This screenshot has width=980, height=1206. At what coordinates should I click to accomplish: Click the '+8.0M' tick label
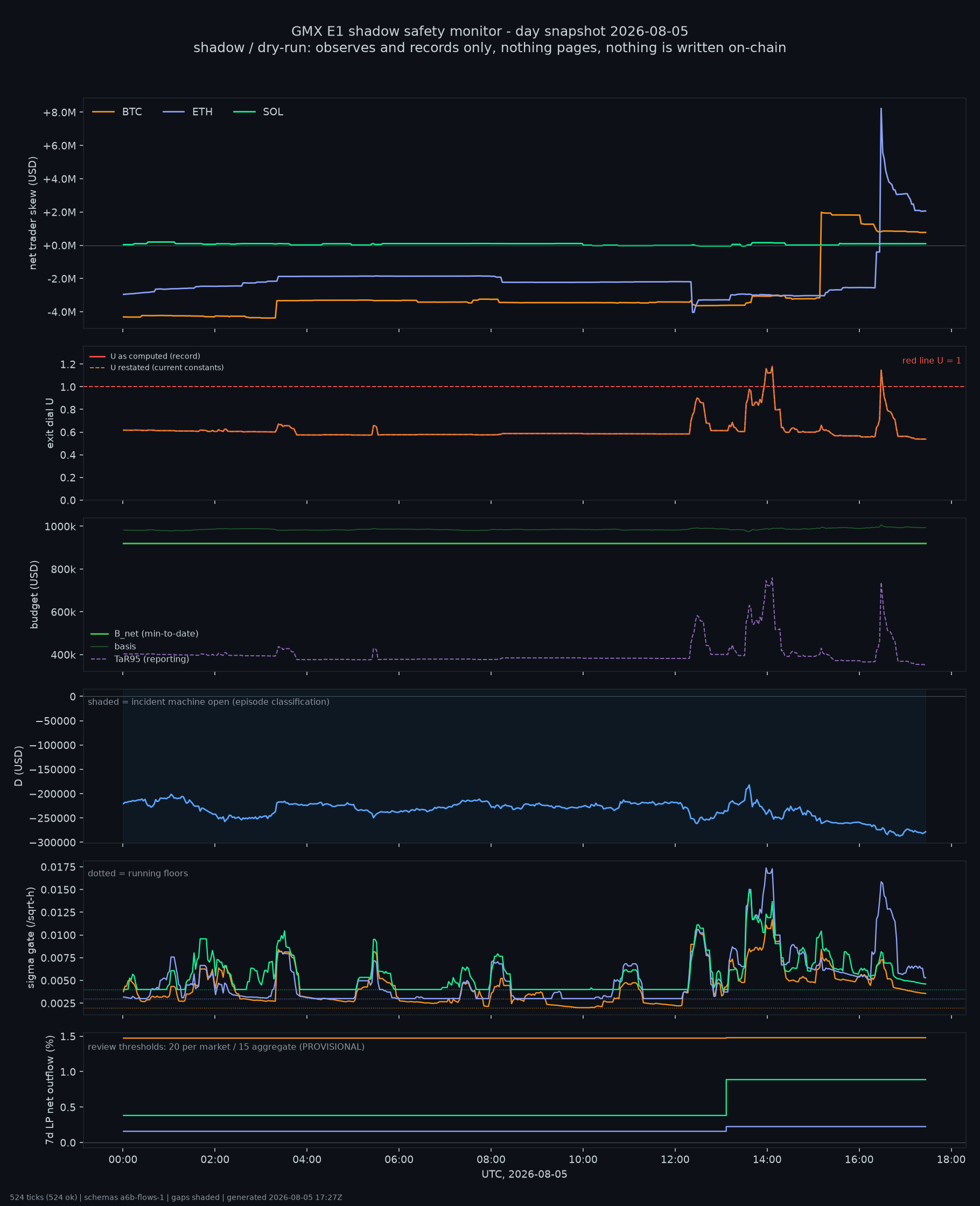tap(59, 113)
